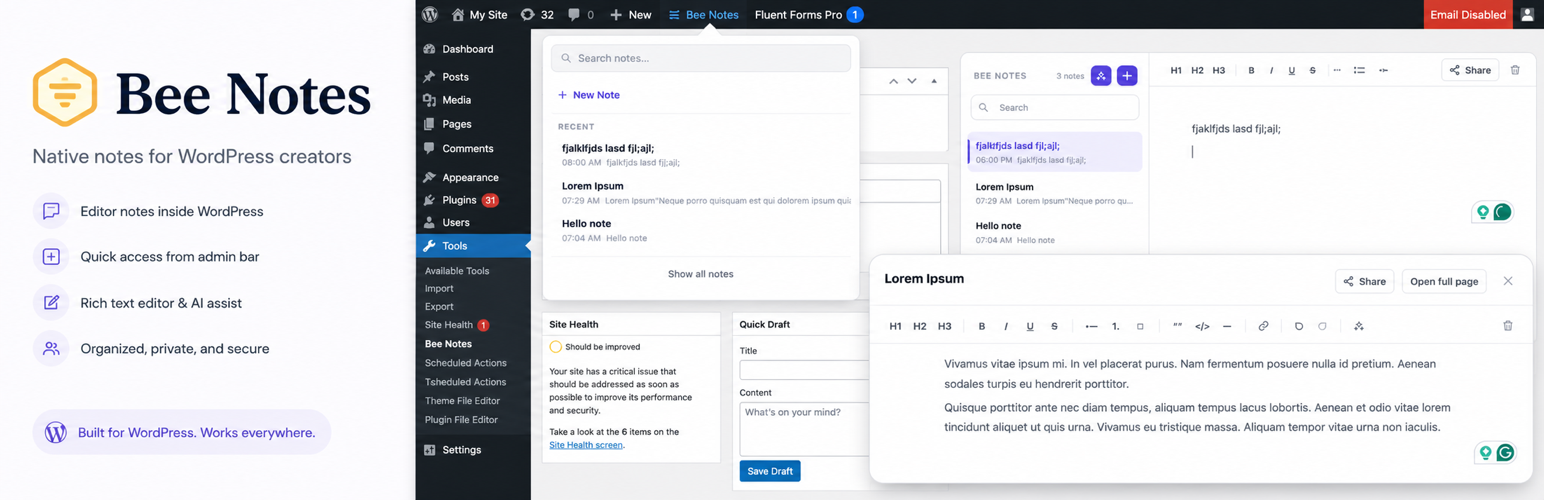Screen dimensions: 1544x500
Task: Open Fluent Forms Pro in the admin bar
Action: pyautogui.click(x=808, y=15)
